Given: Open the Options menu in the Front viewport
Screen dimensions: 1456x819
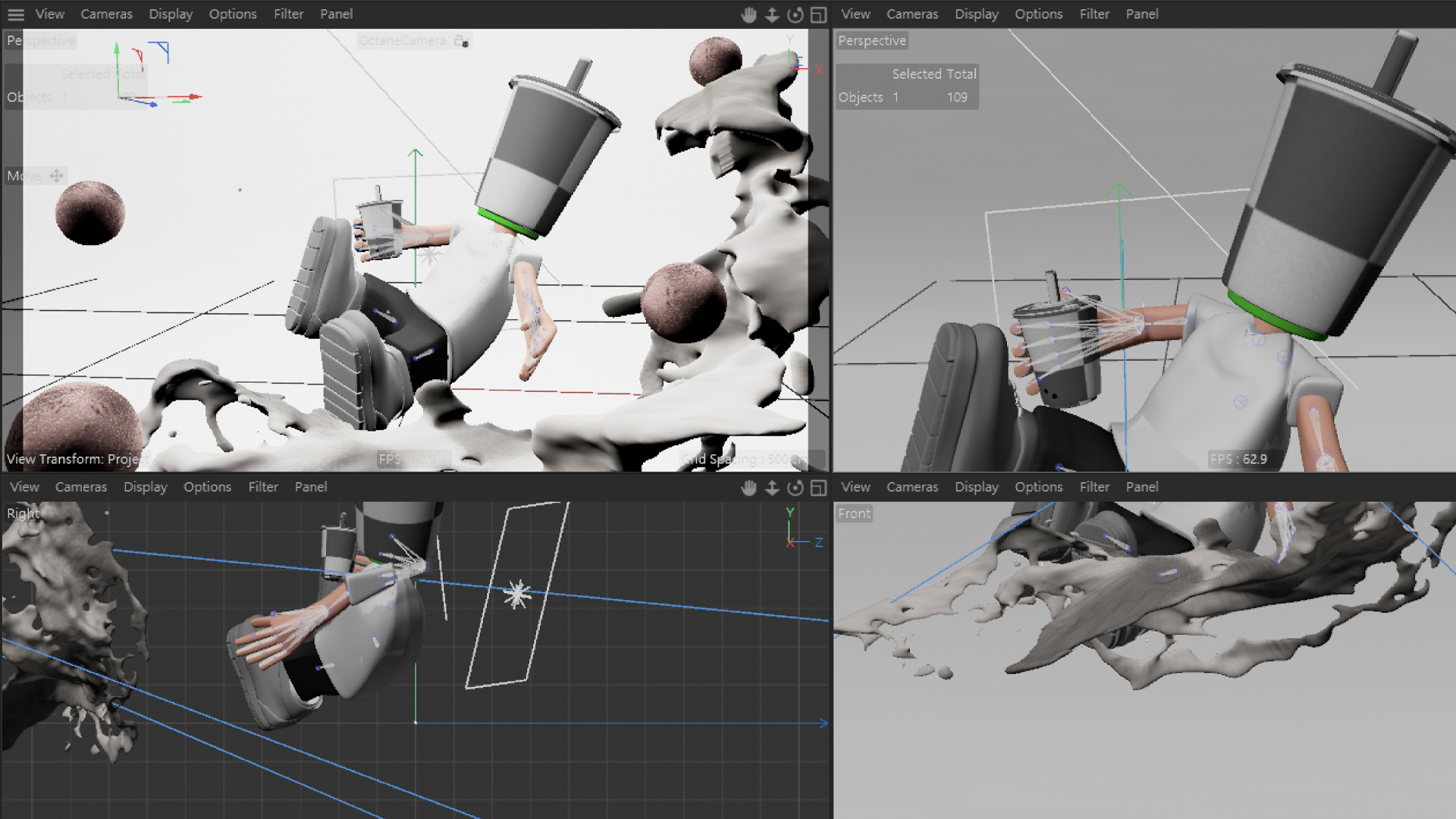Looking at the screenshot, I should point(1038,487).
